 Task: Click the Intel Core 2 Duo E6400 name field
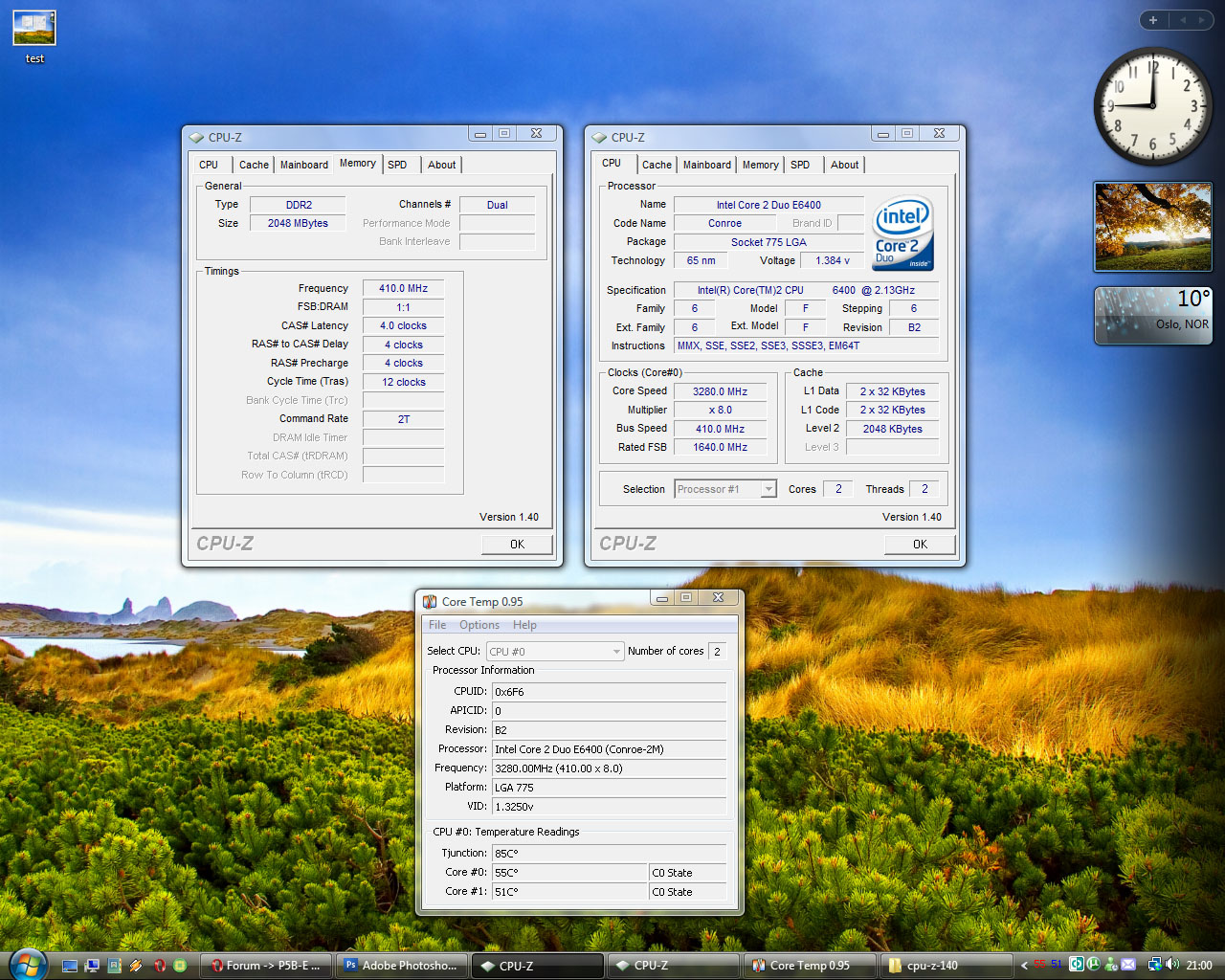pyautogui.click(x=768, y=205)
